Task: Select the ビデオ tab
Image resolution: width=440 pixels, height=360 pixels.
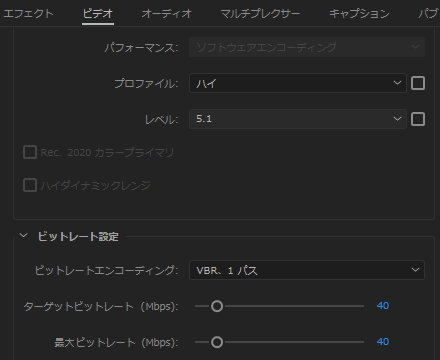Action: tap(98, 13)
